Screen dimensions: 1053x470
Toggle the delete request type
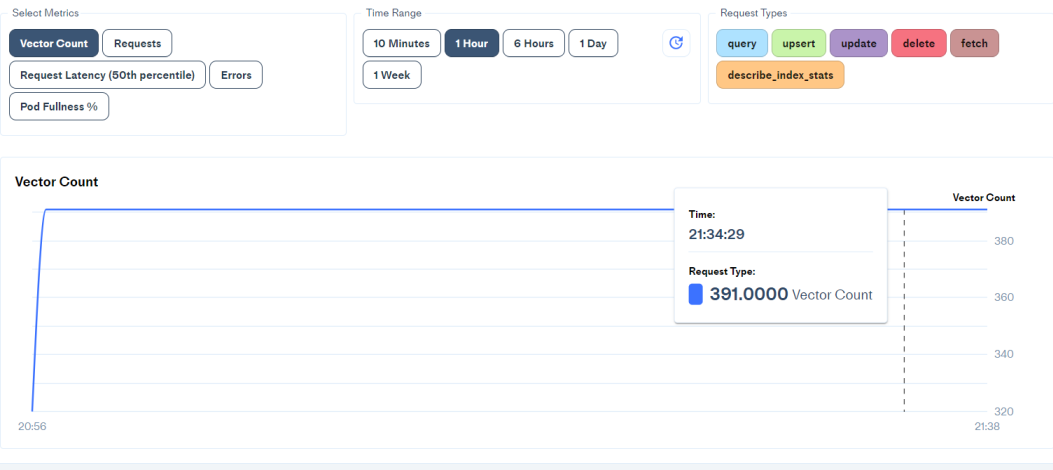click(919, 43)
